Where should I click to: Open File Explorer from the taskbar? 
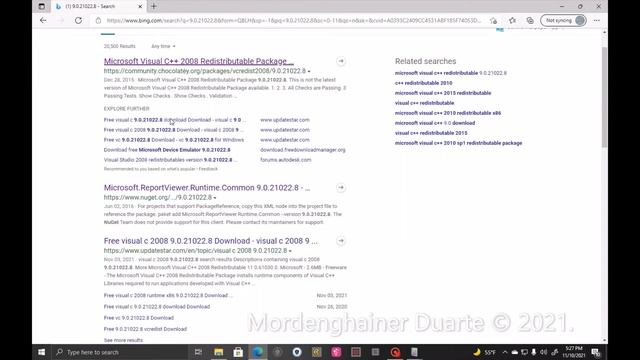pyautogui.click(x=218, y=352)
